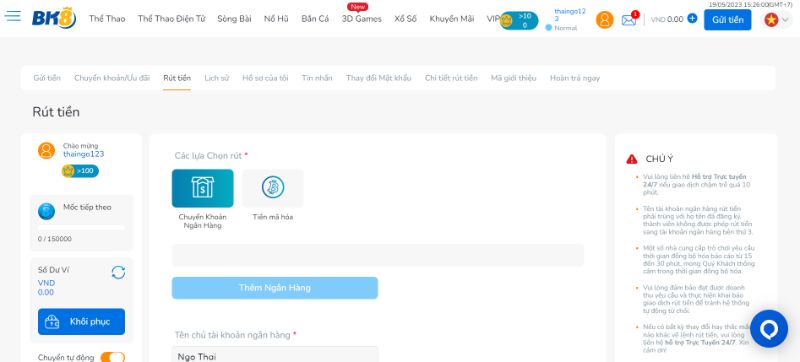Click the sidebar user avatar icon
The width and height of the screenshot is (800, 362).
(x=46, y=151)
